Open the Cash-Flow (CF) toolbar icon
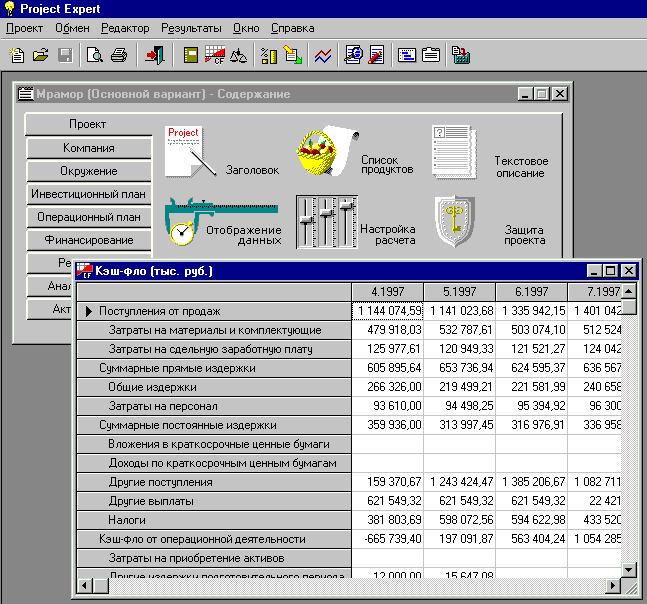The image size is (647, 604). pyautogui.click(x=215, y=55)
